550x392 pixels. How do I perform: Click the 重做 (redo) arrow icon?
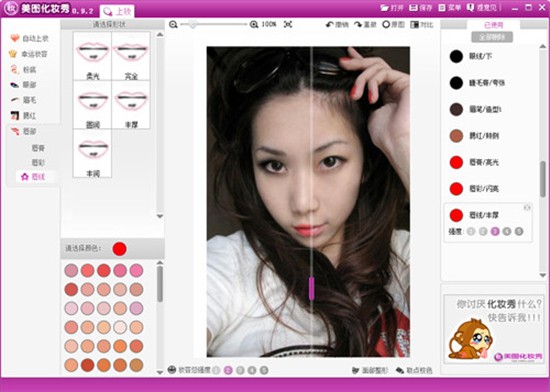point(358,25)
